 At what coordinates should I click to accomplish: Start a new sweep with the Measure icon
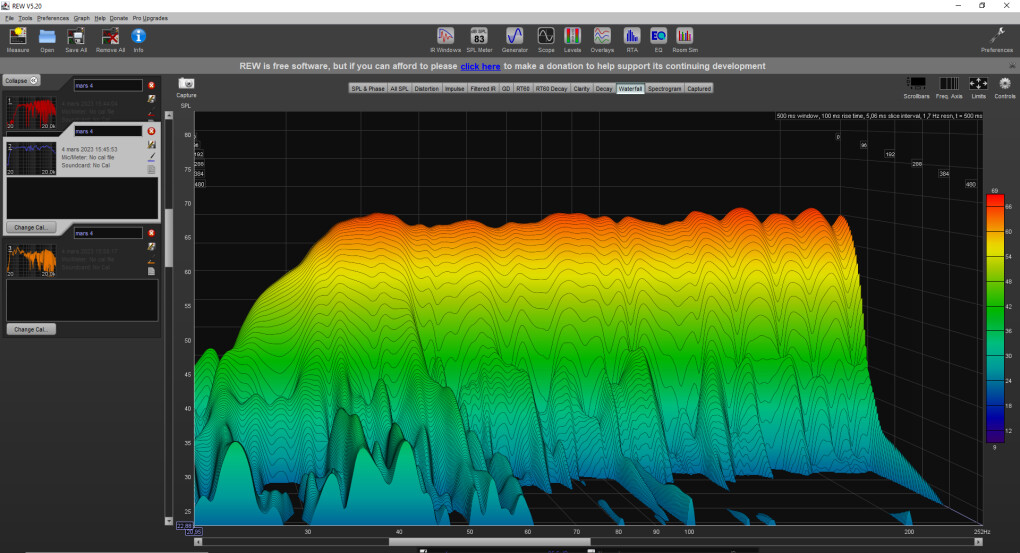coord(18,36)
